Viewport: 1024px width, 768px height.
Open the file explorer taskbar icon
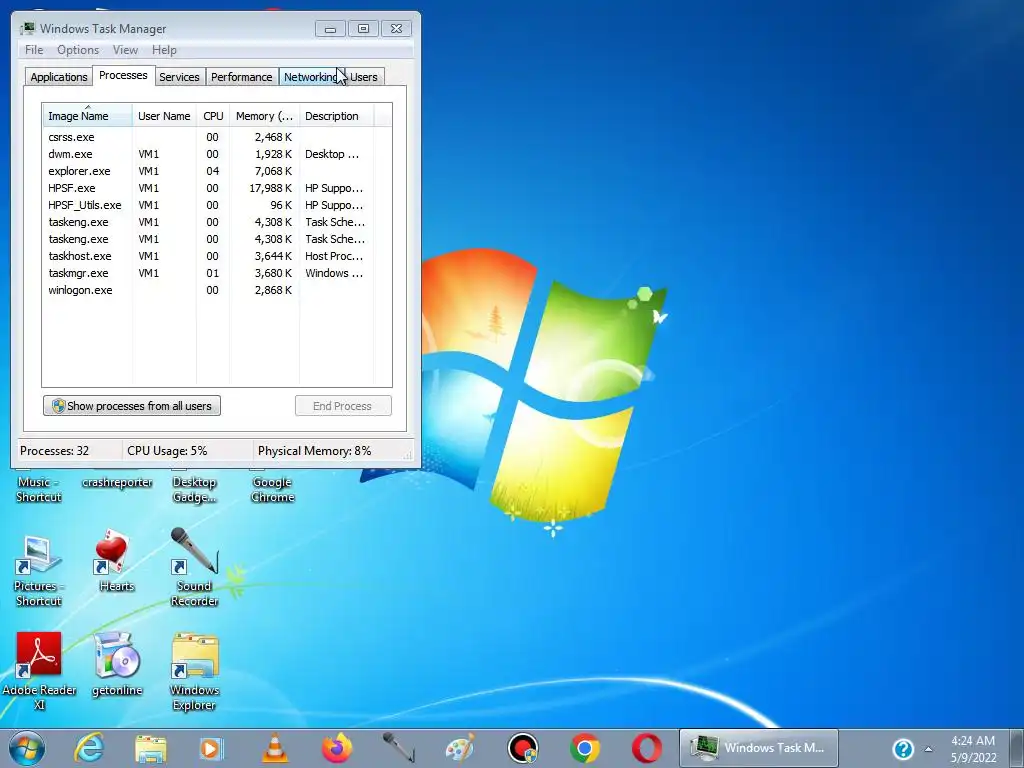151,748
